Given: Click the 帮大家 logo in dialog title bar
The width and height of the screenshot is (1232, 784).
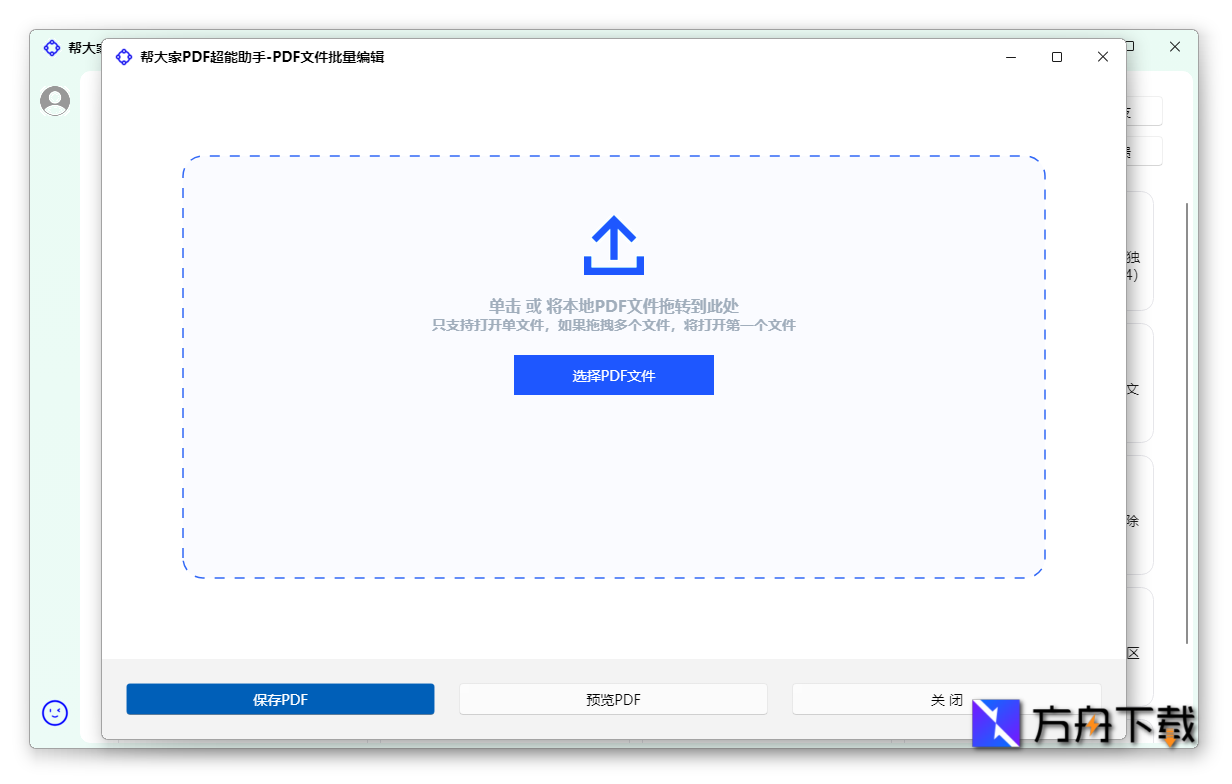Looking at the screenshot, I should pyautogui.click(x=124, y=57).
